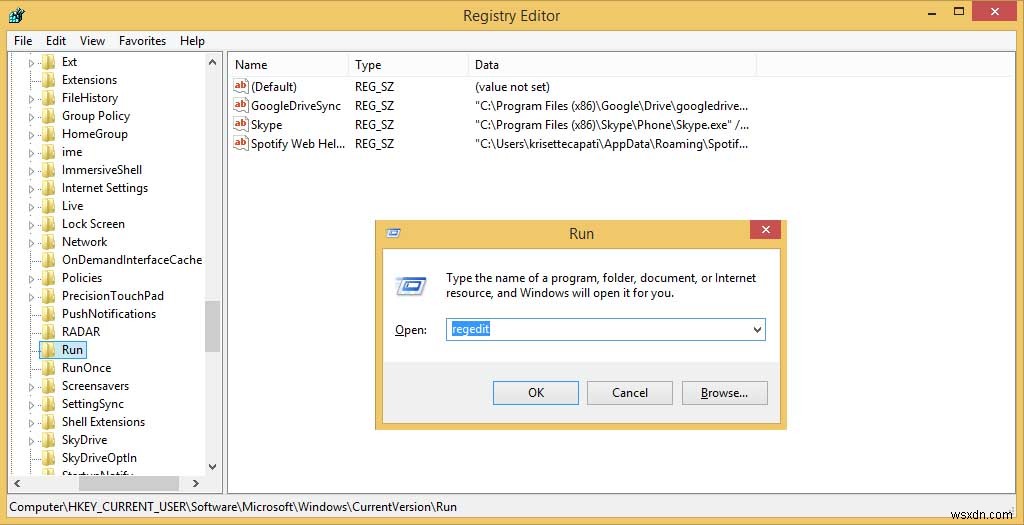The height and width of the screenshot is (525, 1024).
Task: Click the Type column header
Action: pyautogui.click(x=409, y=65)
